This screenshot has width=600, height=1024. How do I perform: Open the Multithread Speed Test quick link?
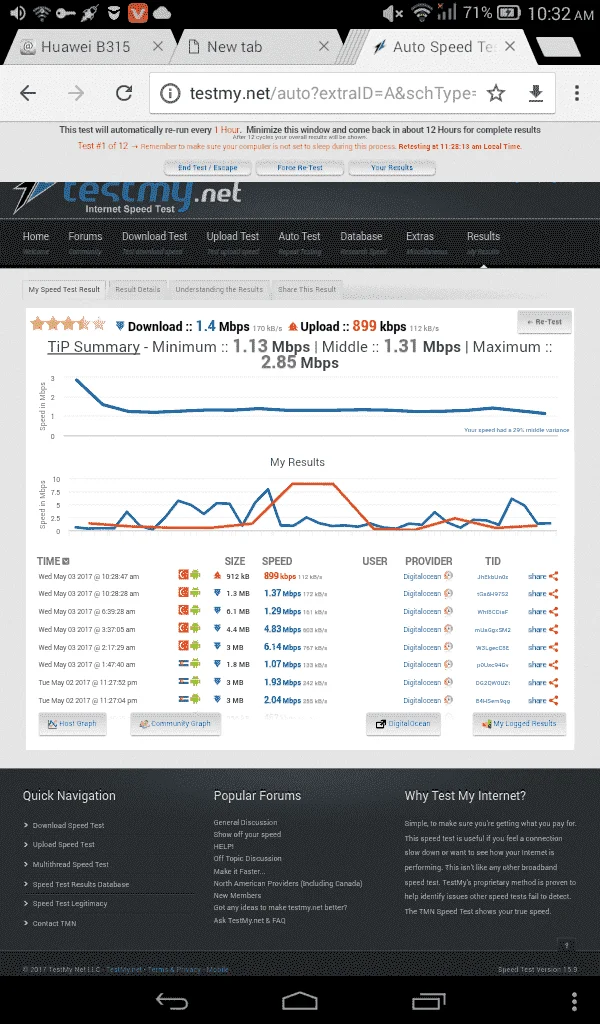point(71,865)
